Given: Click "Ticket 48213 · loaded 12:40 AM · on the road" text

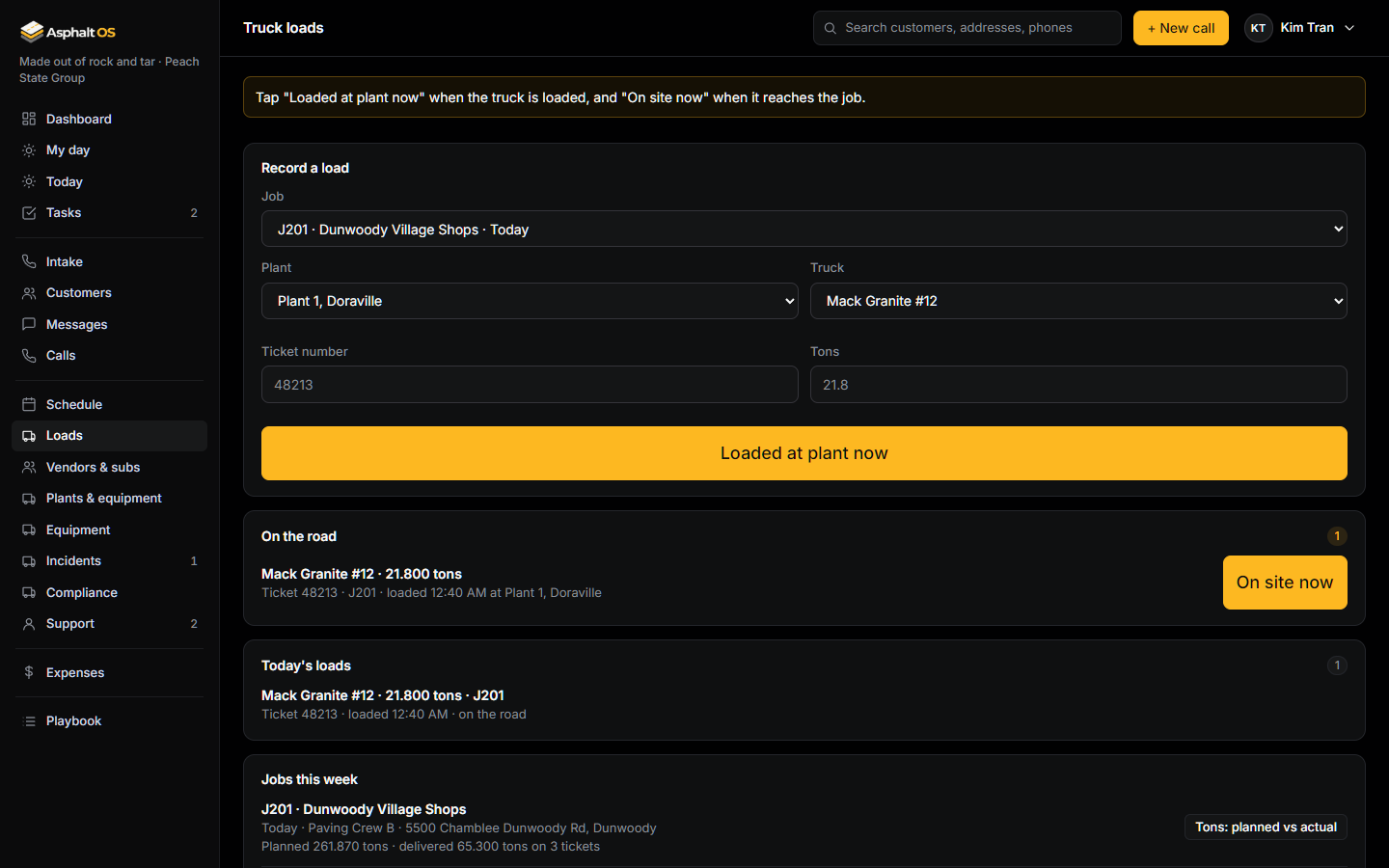Looking at the screenshot, I should [394, 715].
